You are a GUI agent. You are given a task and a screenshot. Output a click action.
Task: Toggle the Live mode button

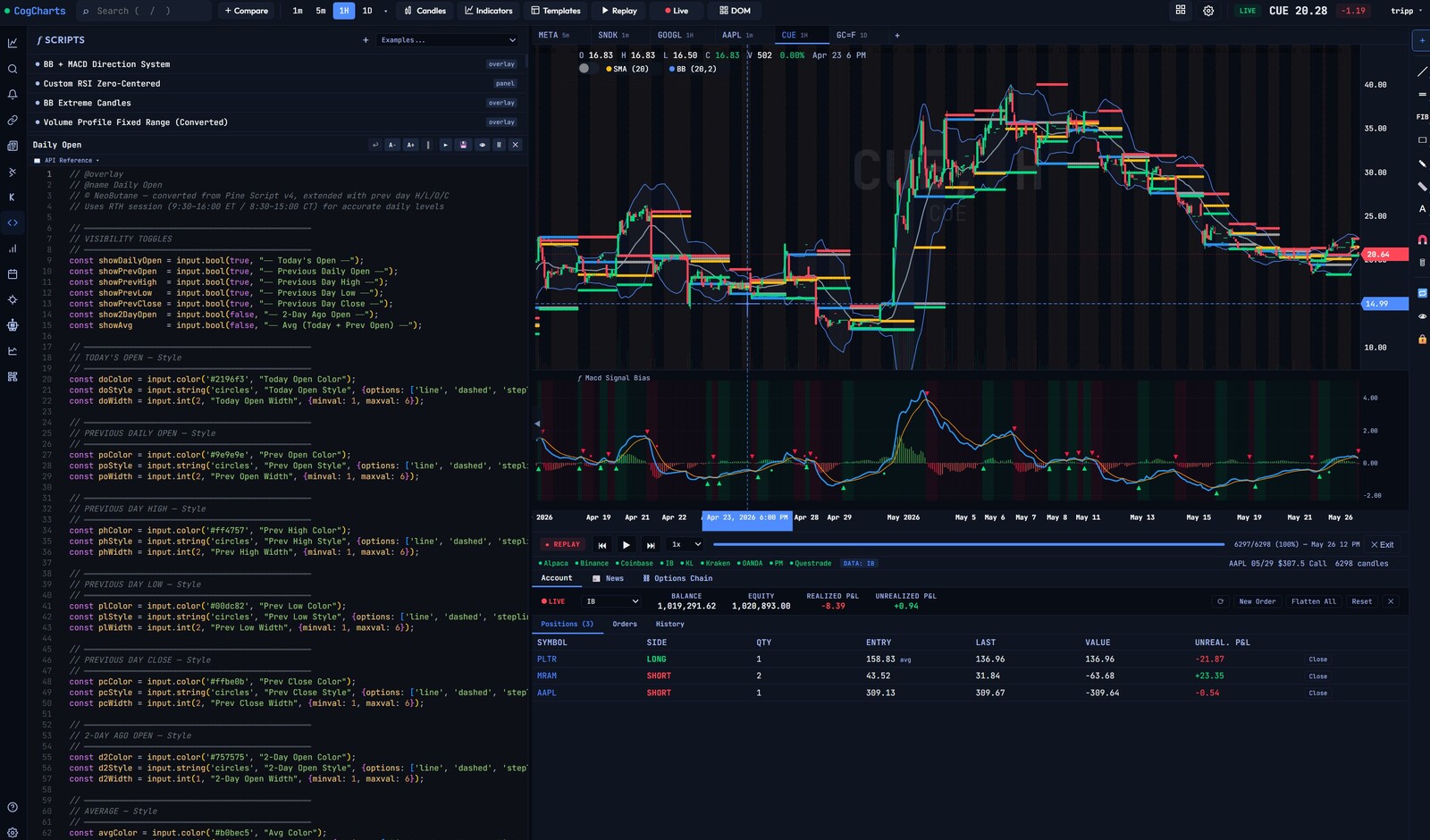(677, 11)
